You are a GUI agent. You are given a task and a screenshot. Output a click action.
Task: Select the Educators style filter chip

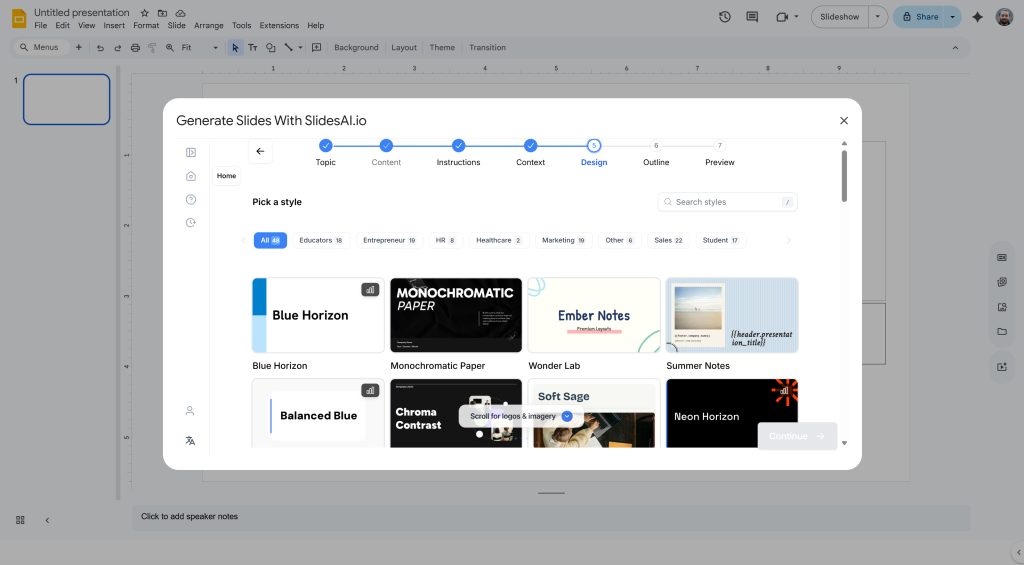coord(320,240)
